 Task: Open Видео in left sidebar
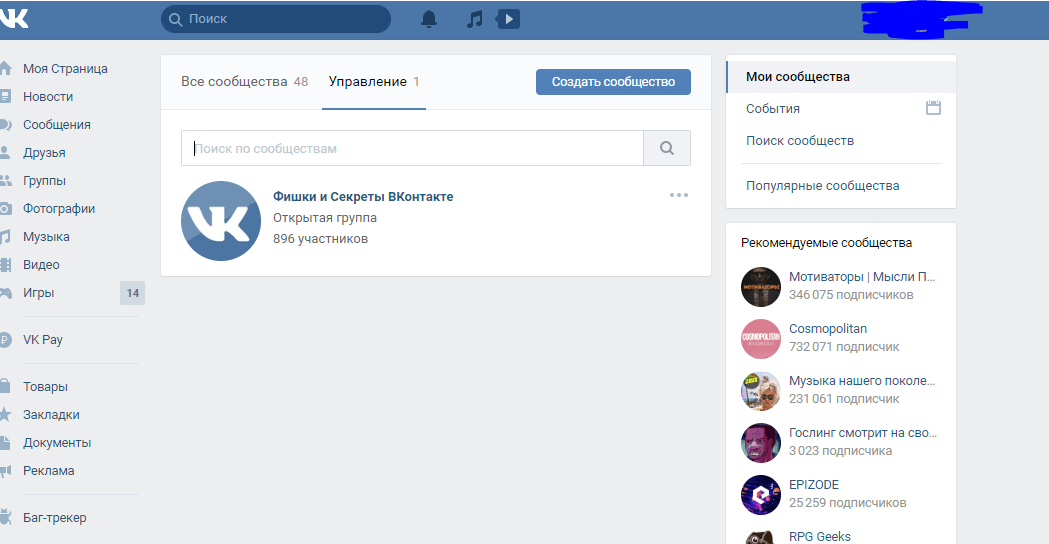41,265
